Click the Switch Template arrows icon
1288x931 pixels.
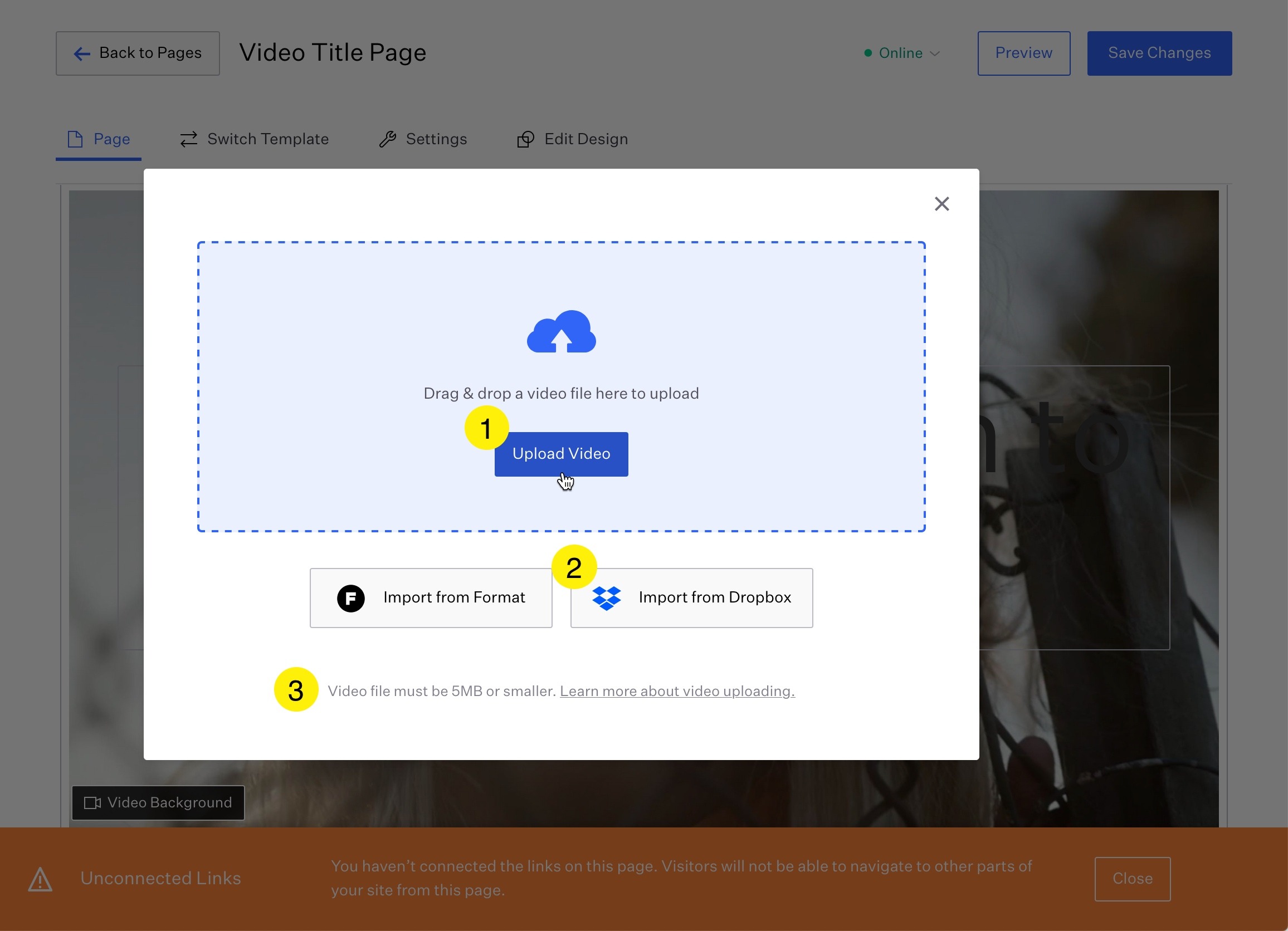point(188,139)
